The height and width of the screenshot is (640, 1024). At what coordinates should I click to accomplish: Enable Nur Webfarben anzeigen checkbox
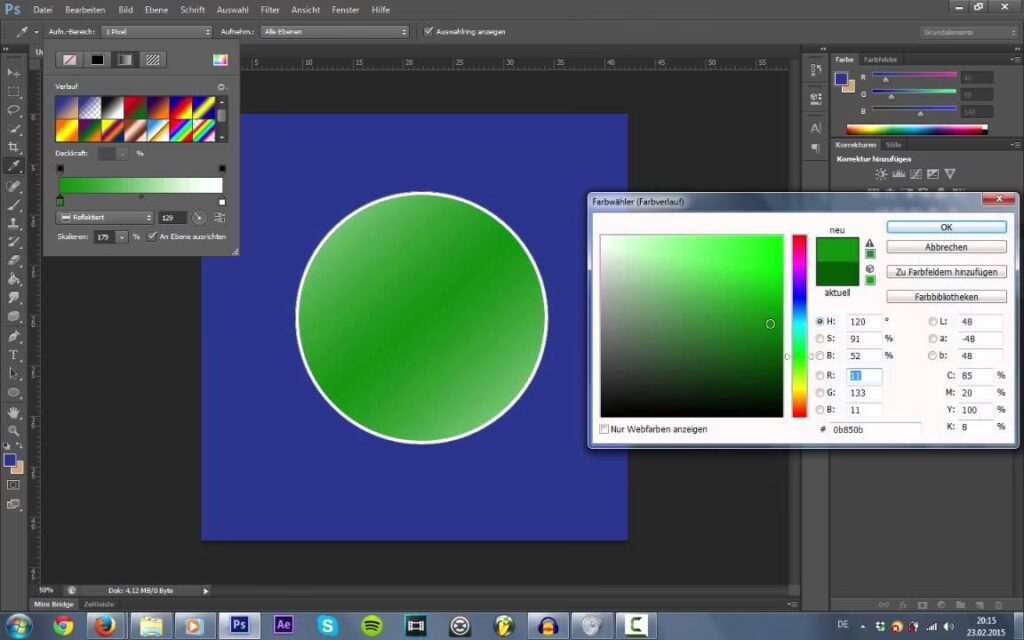(604, 429)
